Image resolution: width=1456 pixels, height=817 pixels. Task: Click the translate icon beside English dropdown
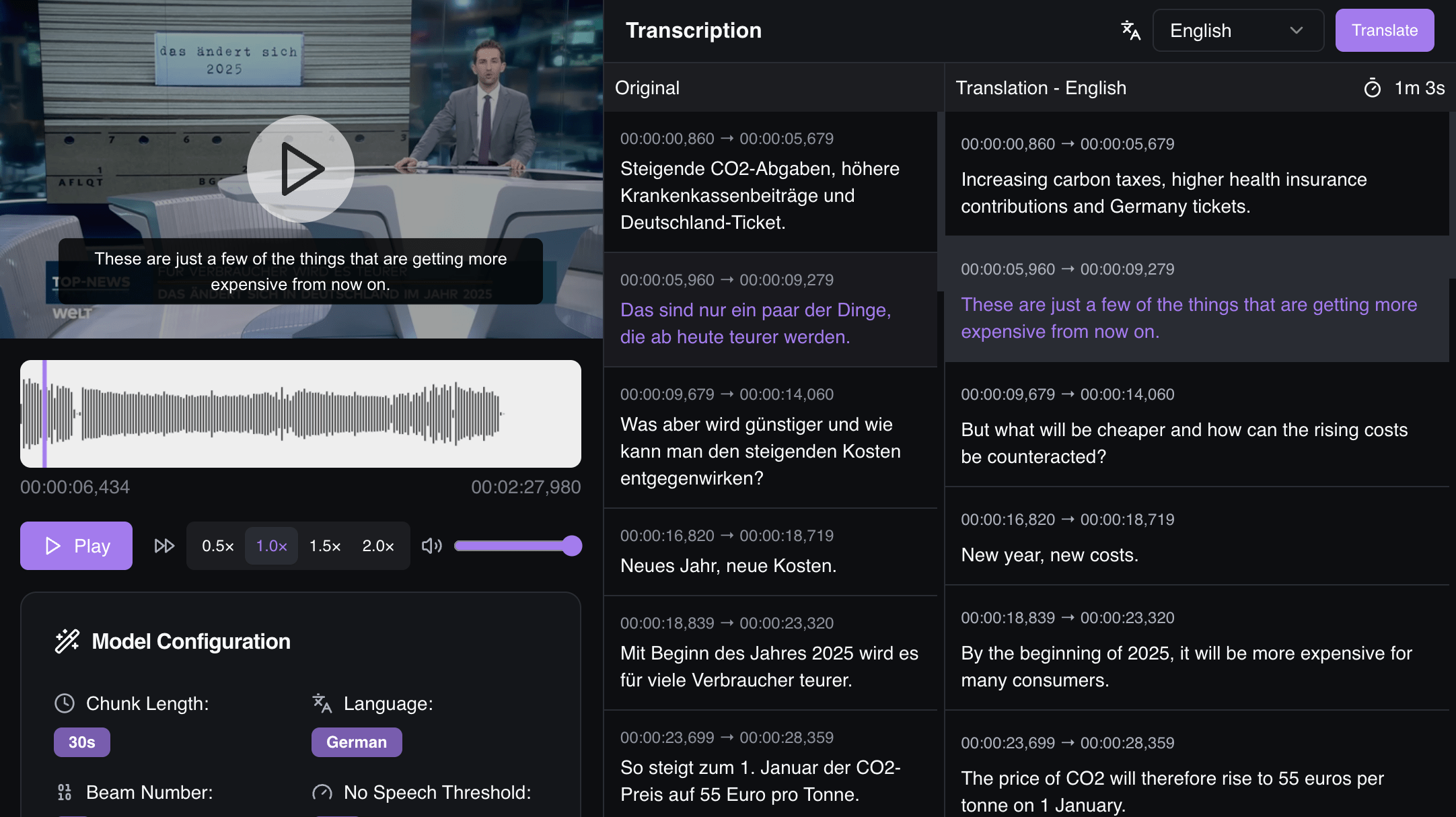[x=1130, y=30]
